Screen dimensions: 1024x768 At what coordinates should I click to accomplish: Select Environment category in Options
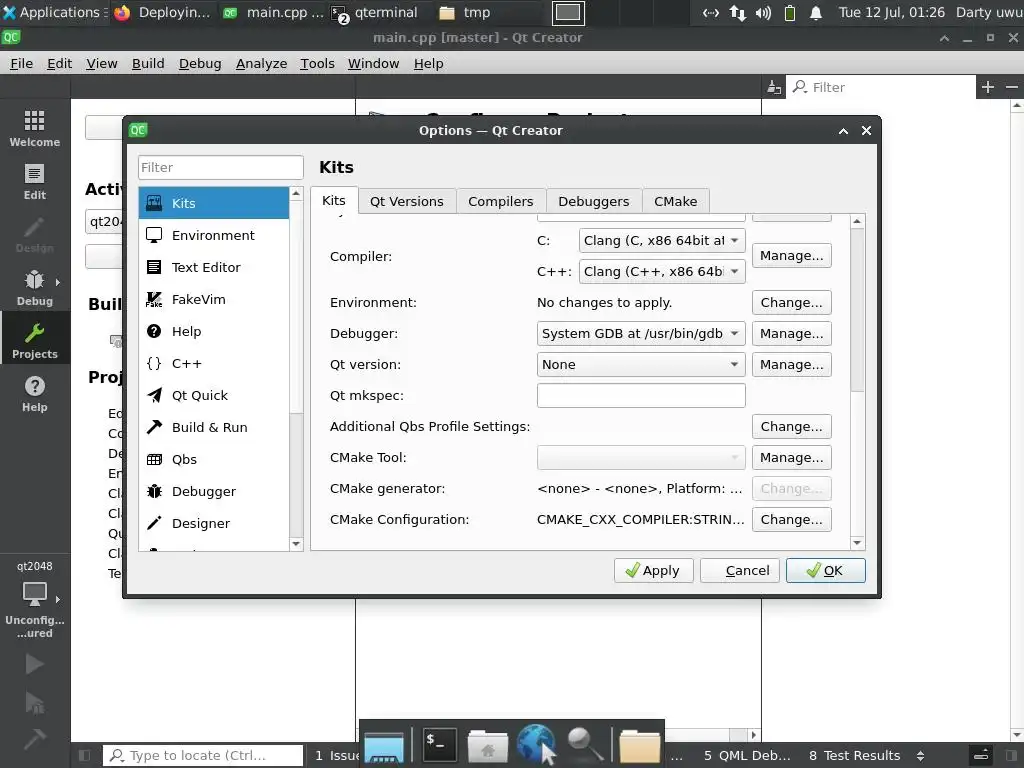(214, 235)
